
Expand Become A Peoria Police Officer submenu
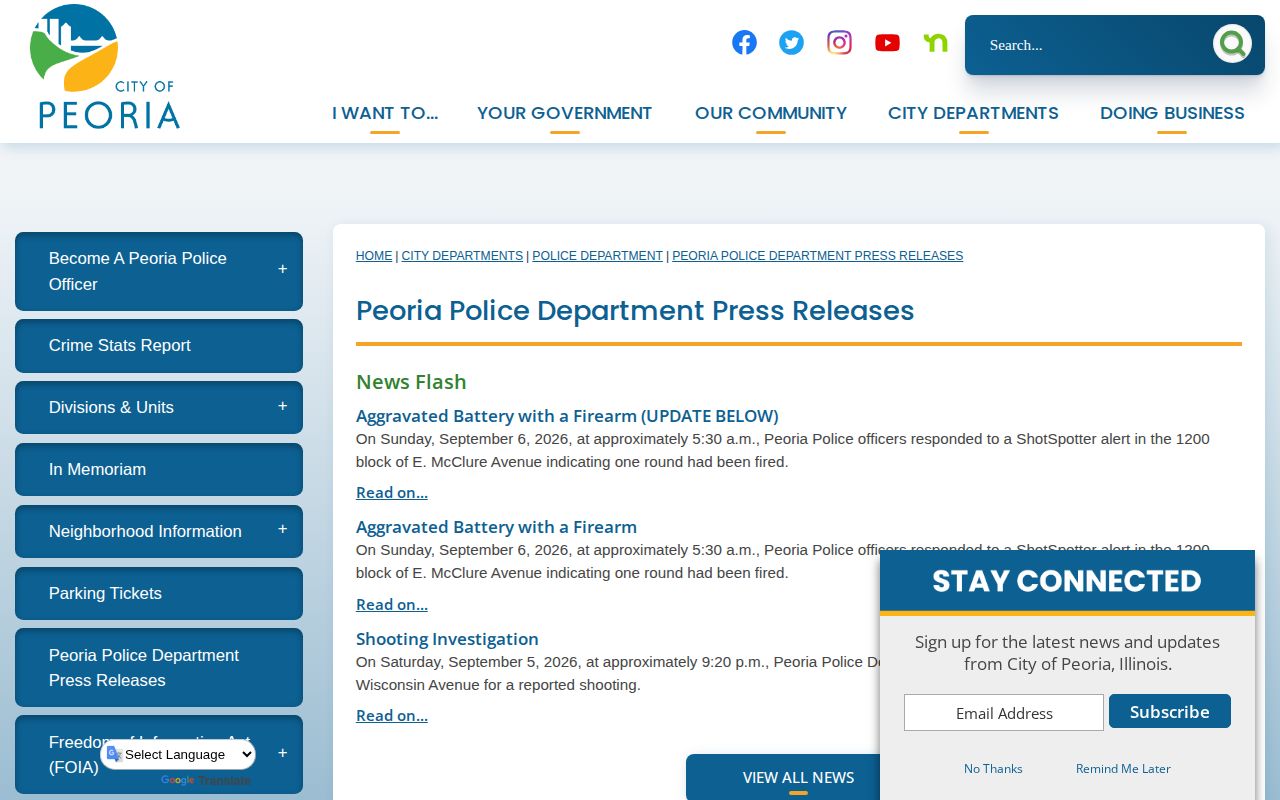(283, 270)
